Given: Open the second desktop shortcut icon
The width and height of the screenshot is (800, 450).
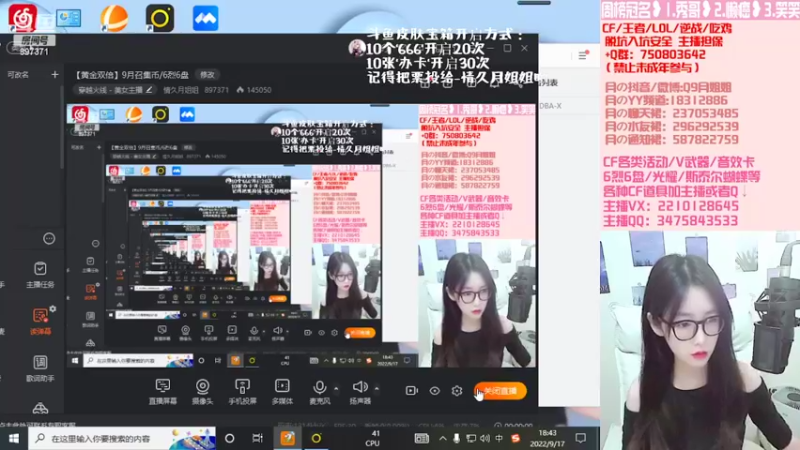Looking at the screenshot, I should tap(68, 18).
